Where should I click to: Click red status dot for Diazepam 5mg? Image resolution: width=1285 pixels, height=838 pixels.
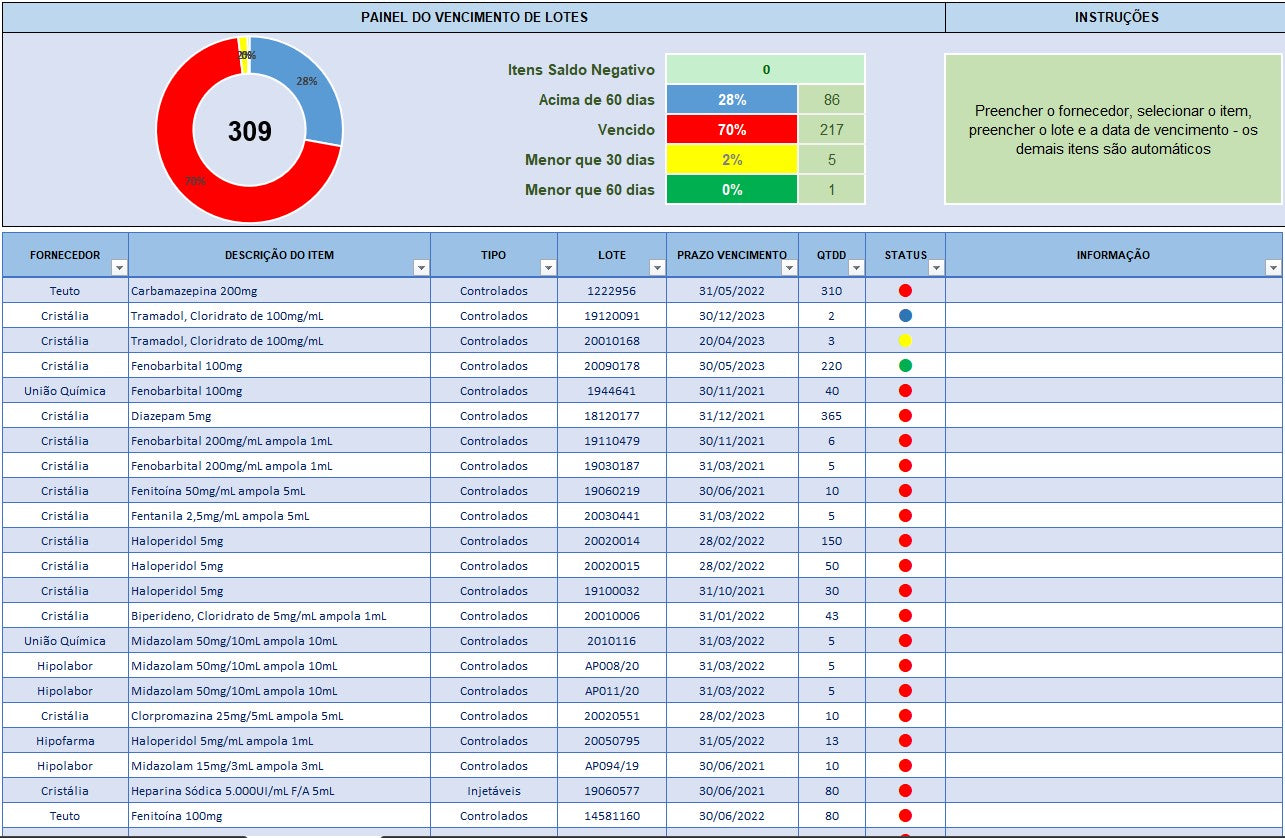[x=905, y=416]
